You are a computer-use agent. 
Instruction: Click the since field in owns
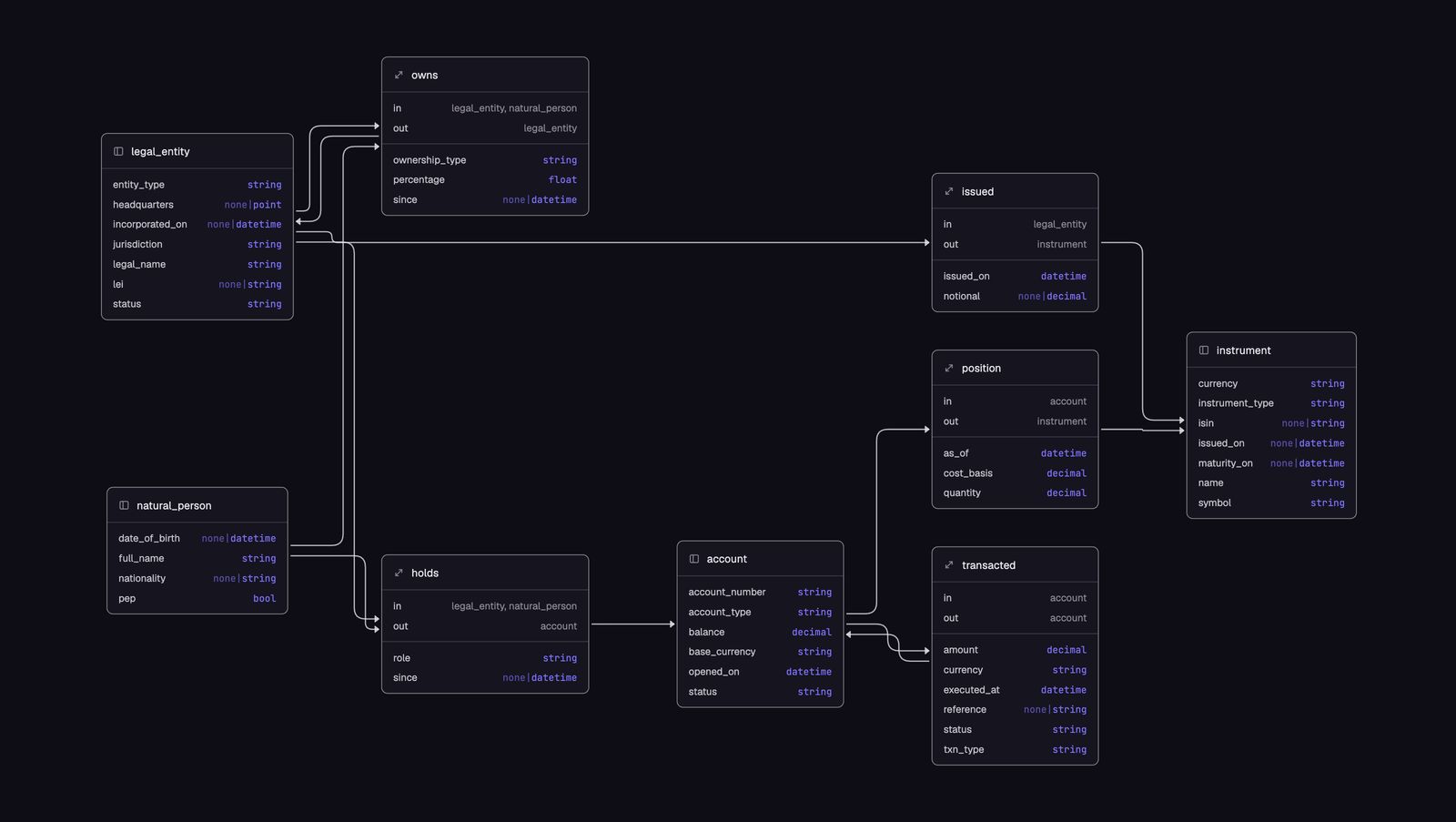(x=485, y=199)
